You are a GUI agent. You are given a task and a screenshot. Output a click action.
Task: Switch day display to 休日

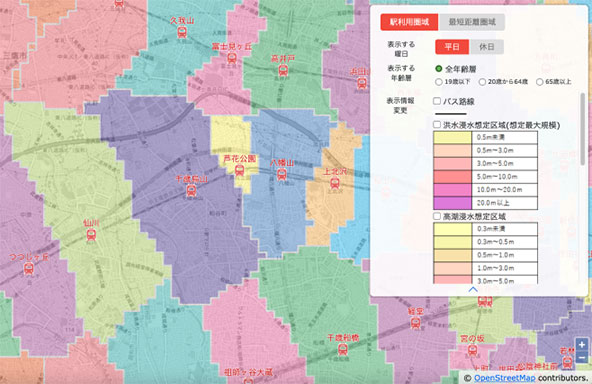click(486, 47)
